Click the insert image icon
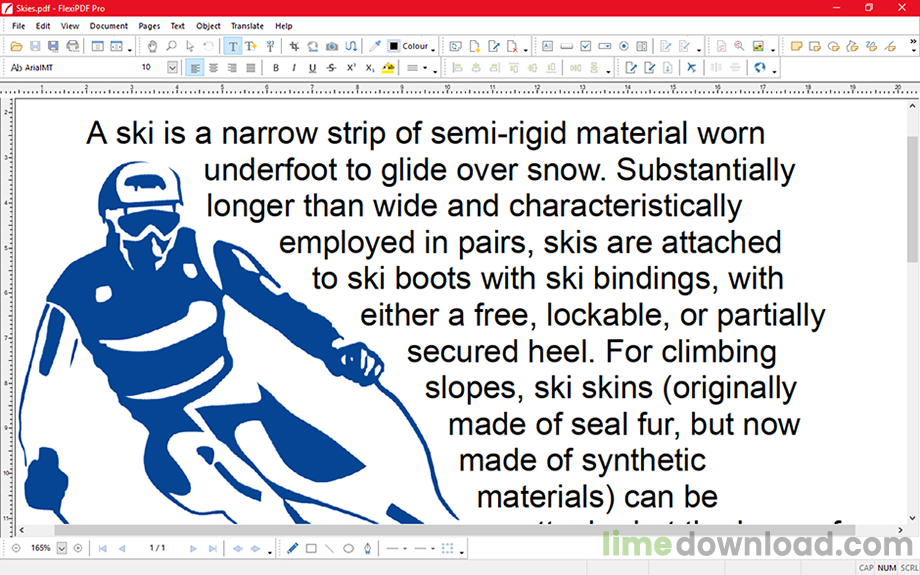Viewport: 920px width, 575px height. click(758, 46)
